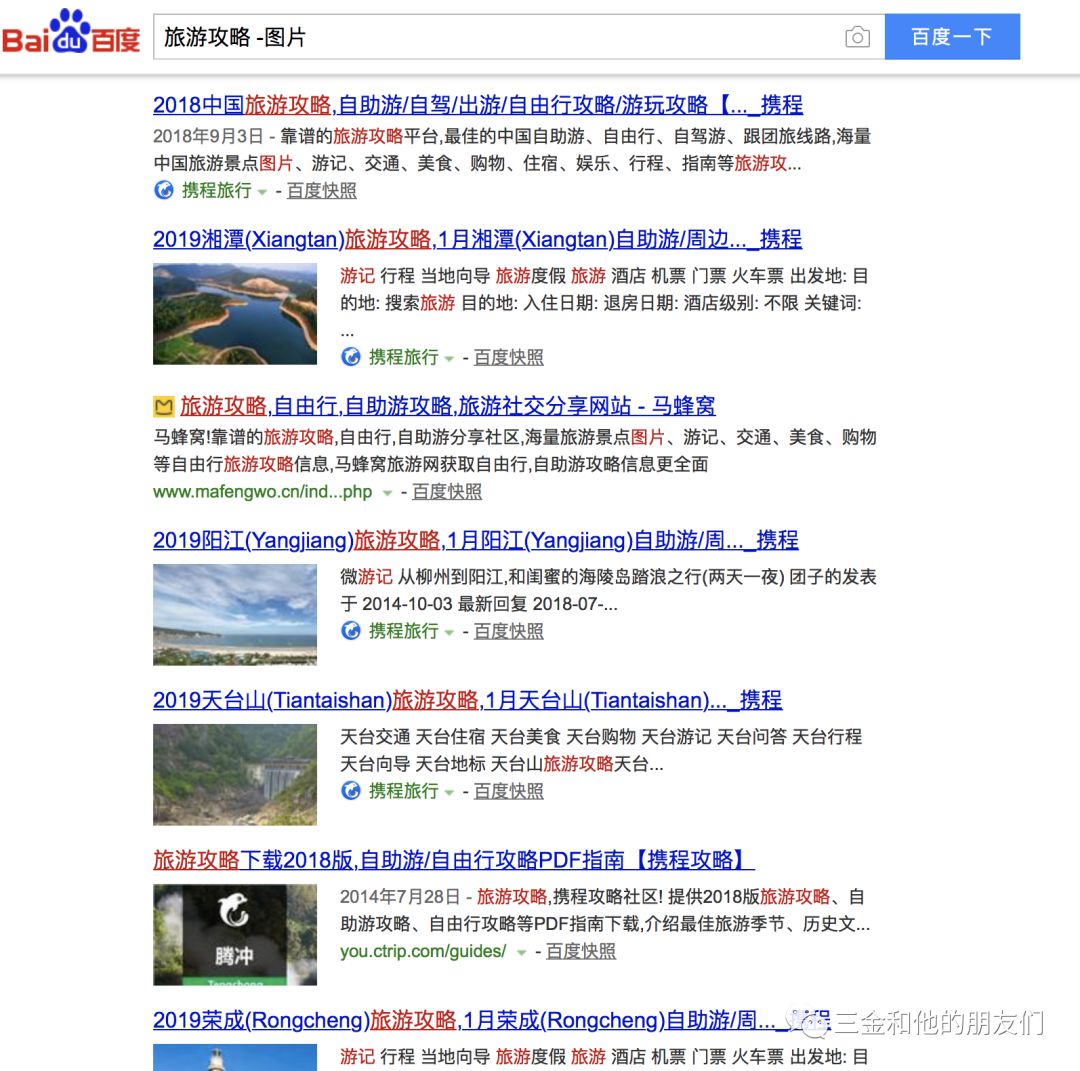1080x1071 pixels.
Task: Open 旅游攻略下载2018版 携程攻略 result title
Action: [454, 860]
